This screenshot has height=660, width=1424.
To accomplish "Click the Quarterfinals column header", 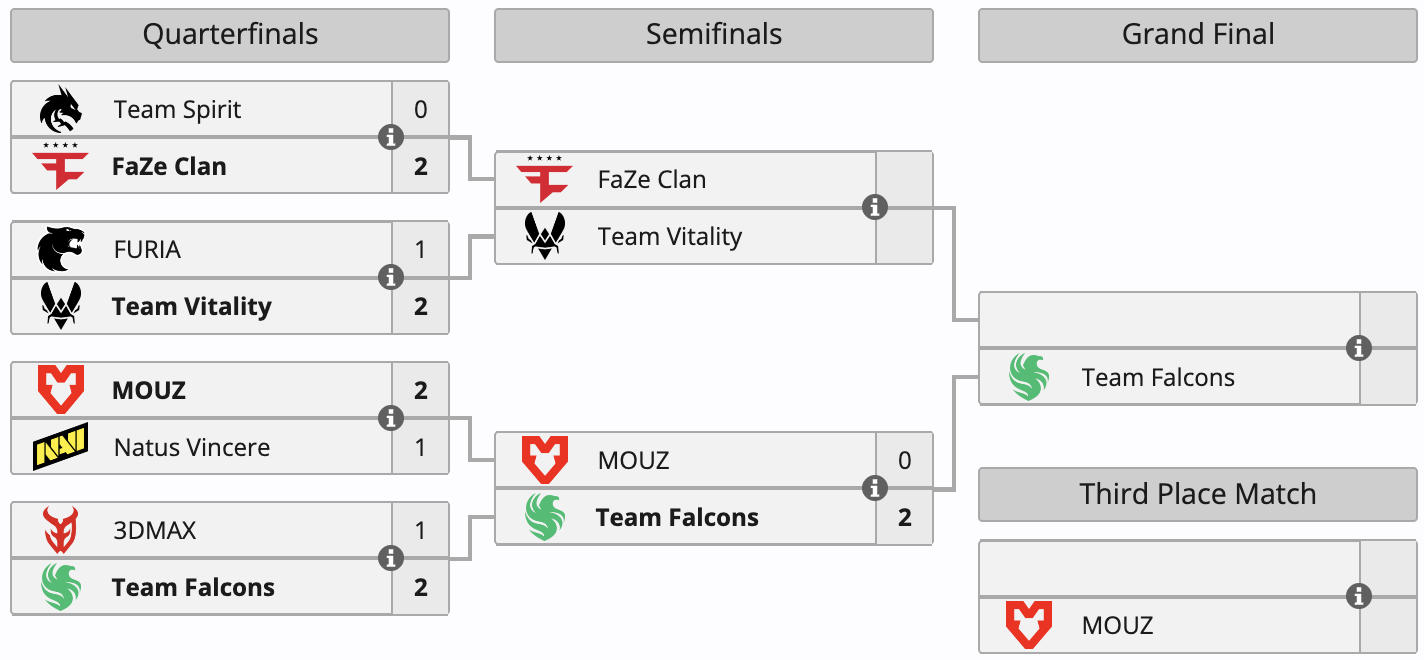I will pos(230,35).
